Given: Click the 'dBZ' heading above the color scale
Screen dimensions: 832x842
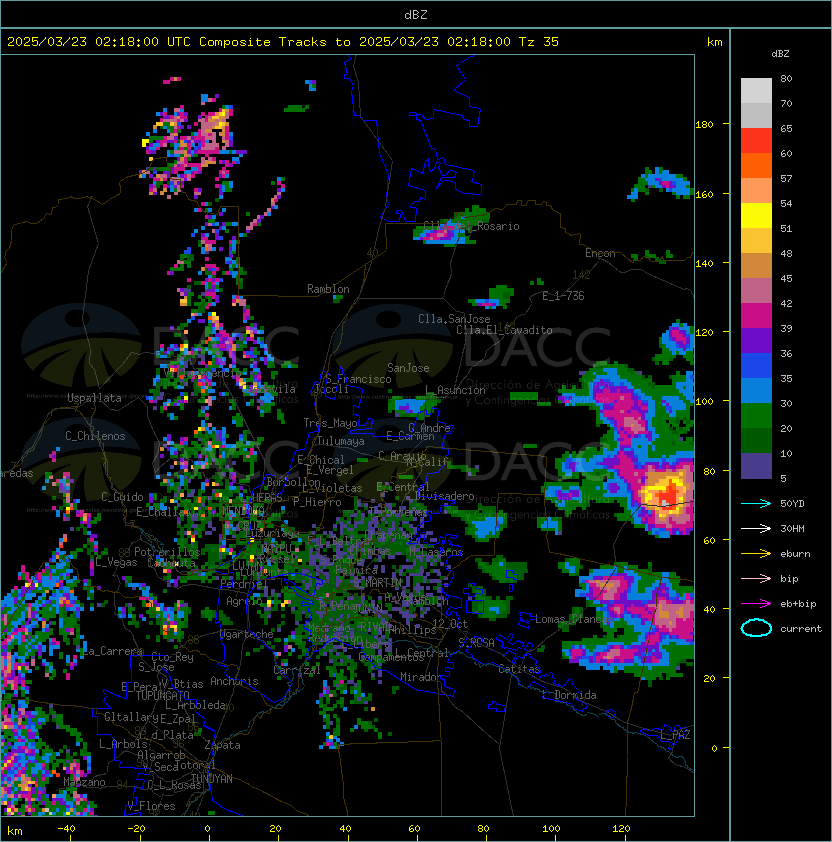Looking at the screenshot, I should pyautogui.click(x=780, y=54).
